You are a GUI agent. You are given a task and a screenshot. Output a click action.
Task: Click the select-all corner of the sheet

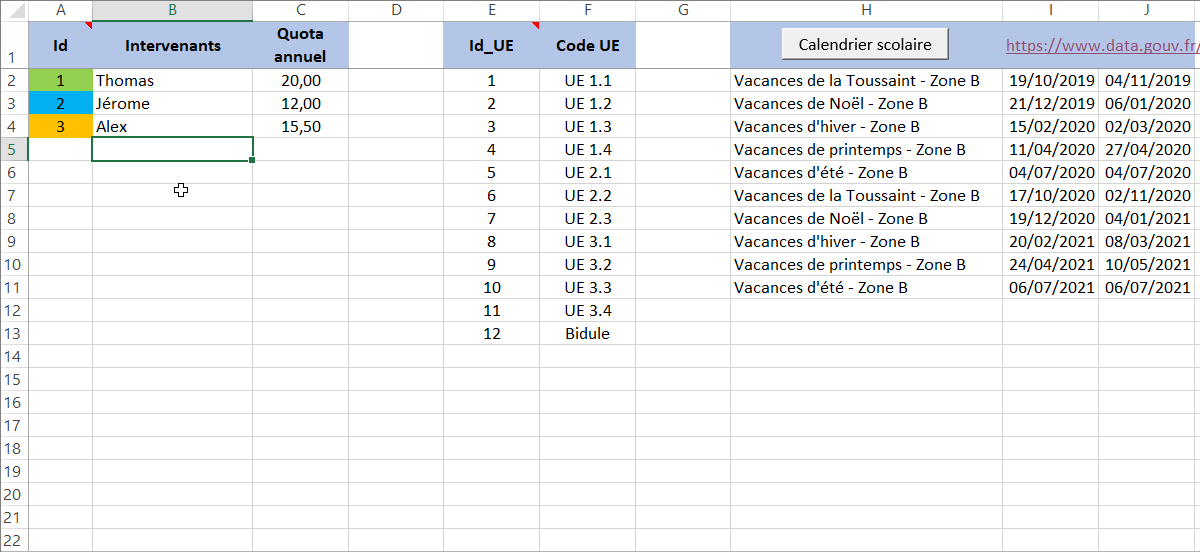coord(14,11)
